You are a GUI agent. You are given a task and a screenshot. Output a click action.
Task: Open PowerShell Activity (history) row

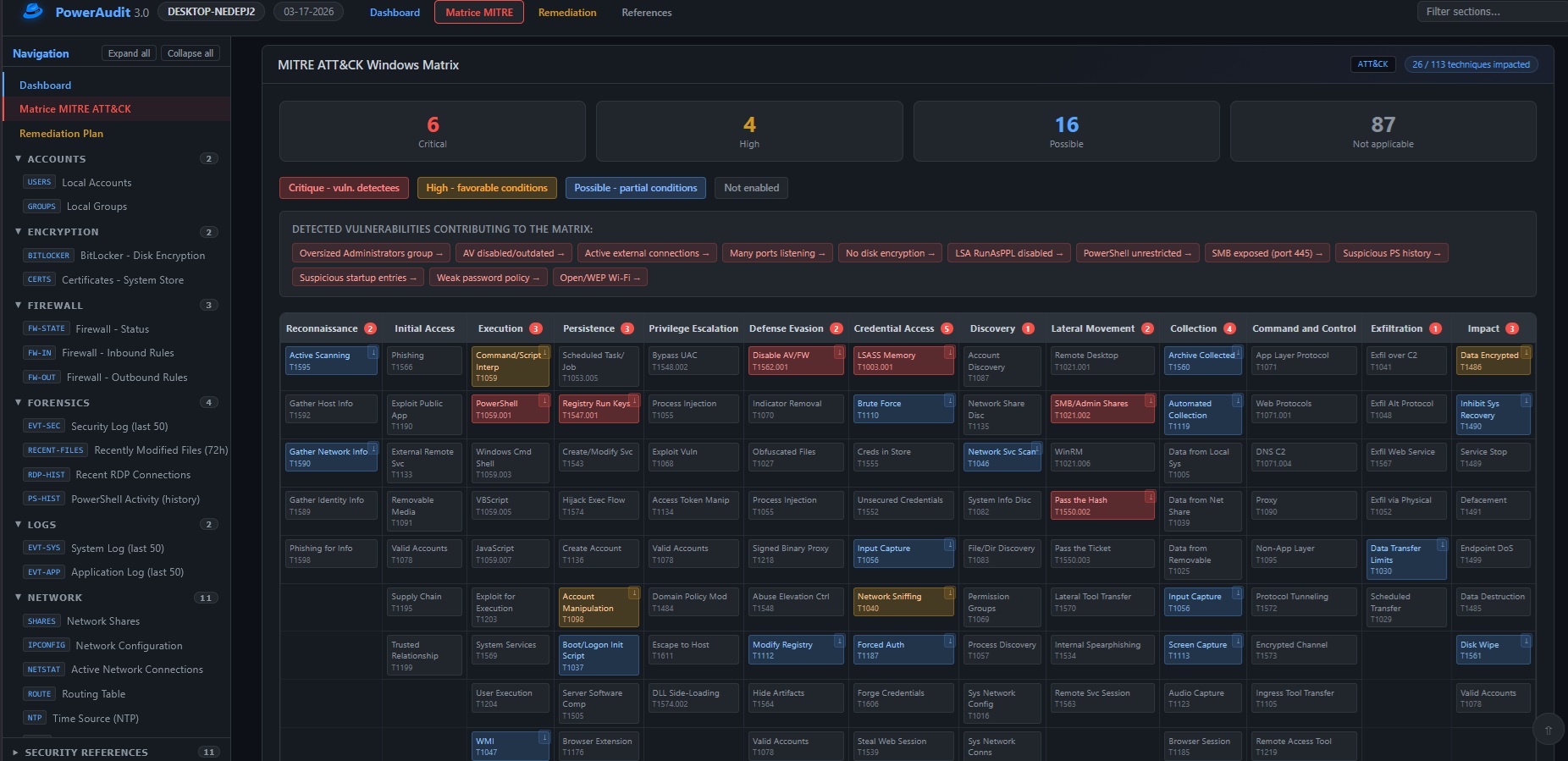(117, 499)
